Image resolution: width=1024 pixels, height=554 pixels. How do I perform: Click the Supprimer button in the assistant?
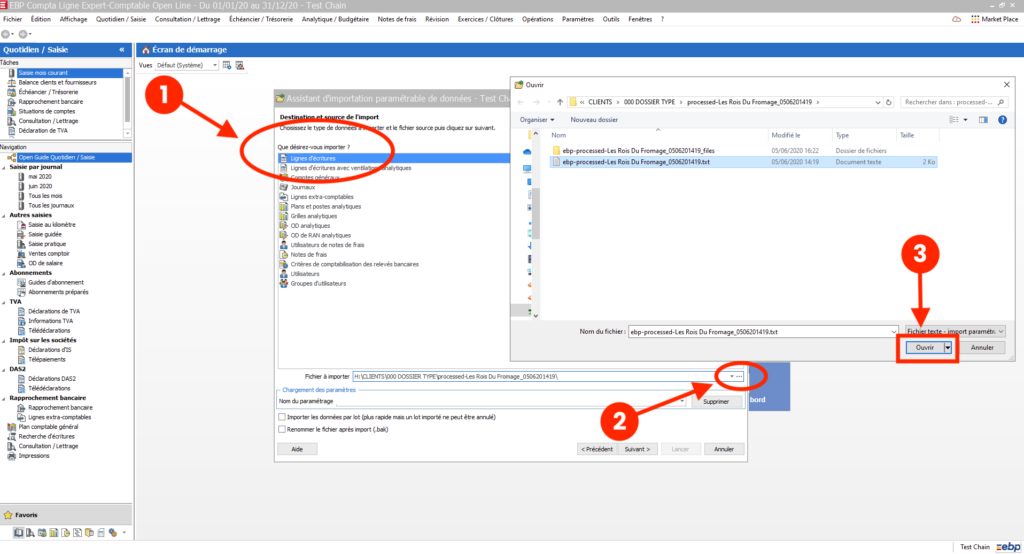tap(716, 402)
